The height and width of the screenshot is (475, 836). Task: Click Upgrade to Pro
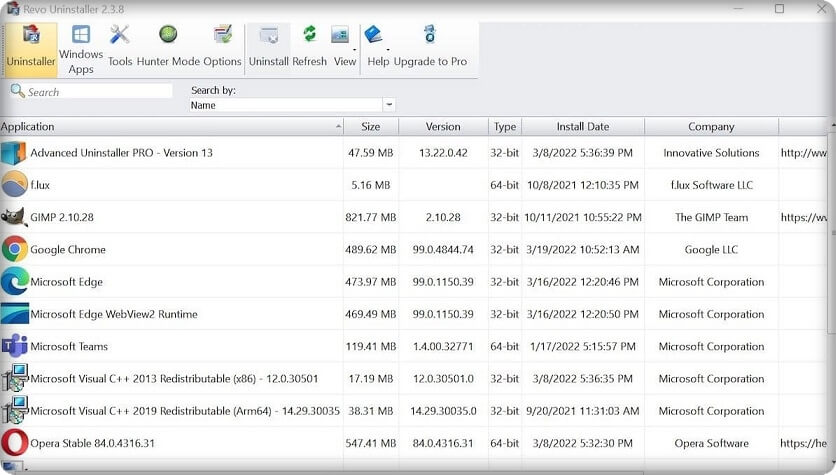click(x=430, y=47)
